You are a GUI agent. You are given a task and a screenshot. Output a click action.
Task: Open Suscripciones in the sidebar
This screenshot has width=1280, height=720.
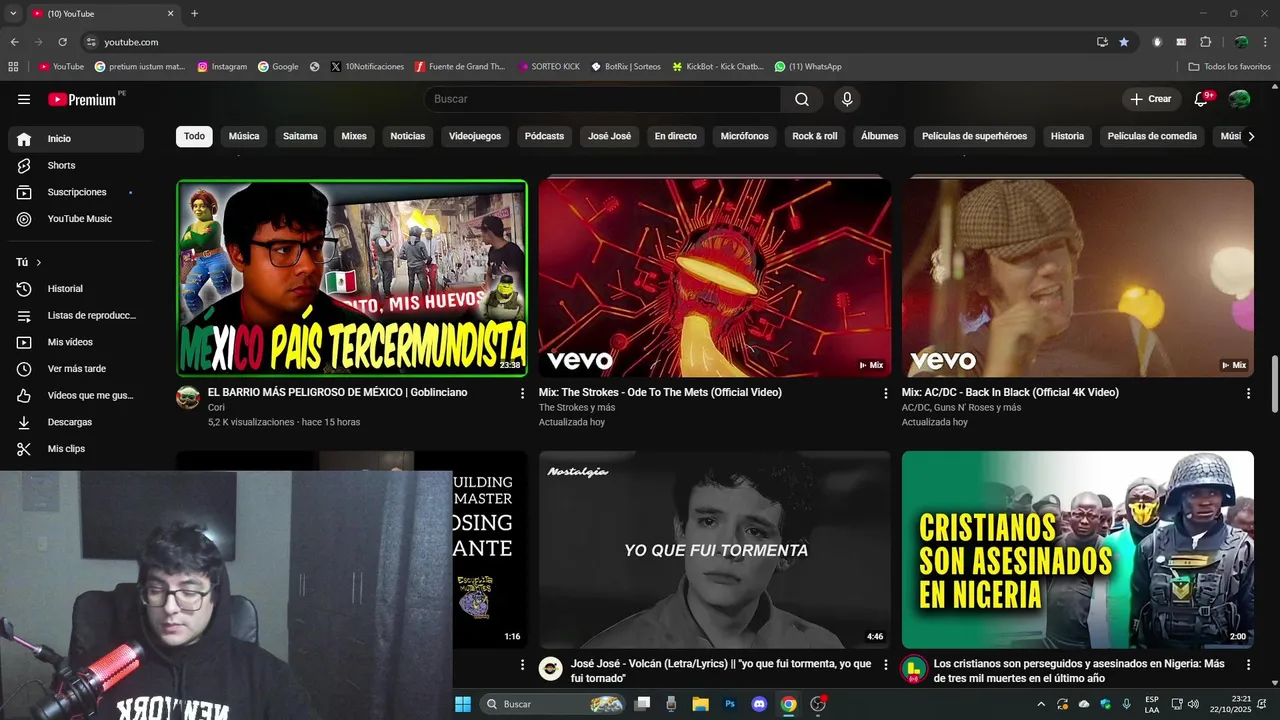[76, 192]
